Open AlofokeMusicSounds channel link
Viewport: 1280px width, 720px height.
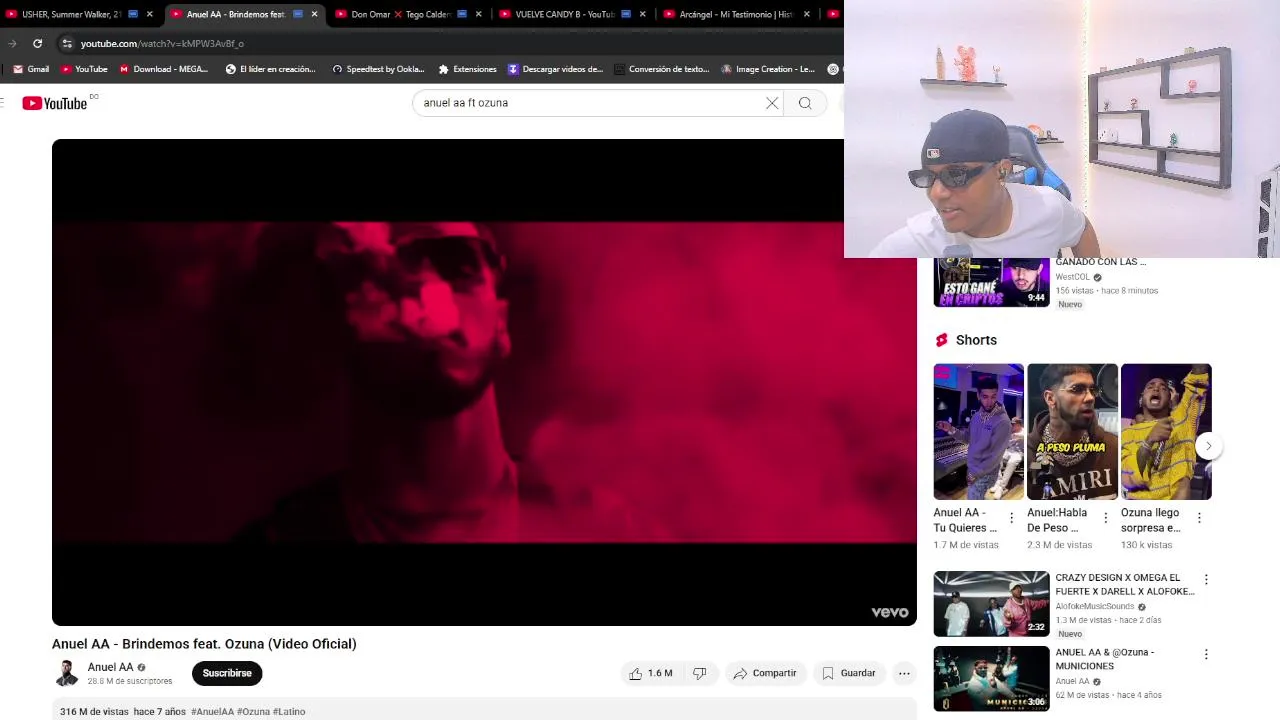pyautogui.click(x=1094, y=606)
